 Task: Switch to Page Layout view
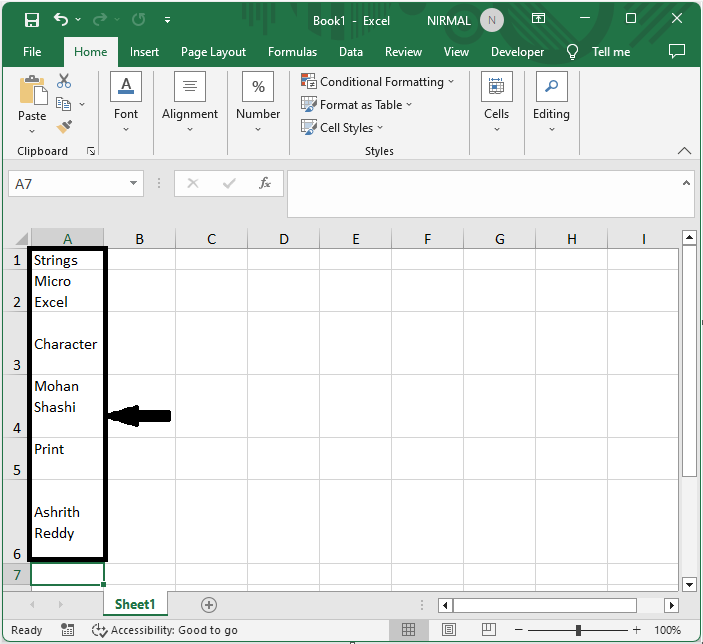pyautogui.click(x=449, y=630)
